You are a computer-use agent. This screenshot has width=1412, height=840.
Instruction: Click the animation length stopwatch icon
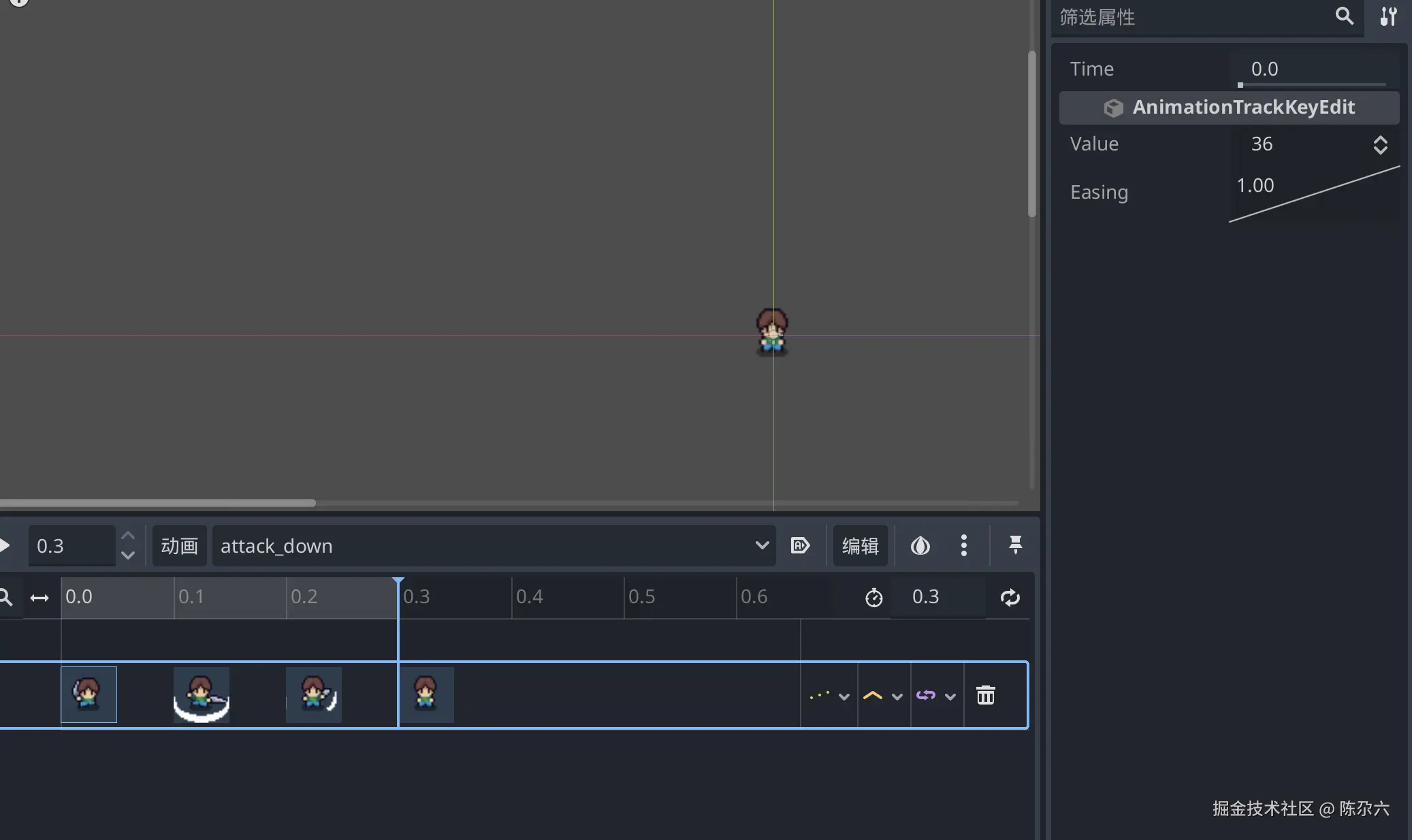coord(873,598)
